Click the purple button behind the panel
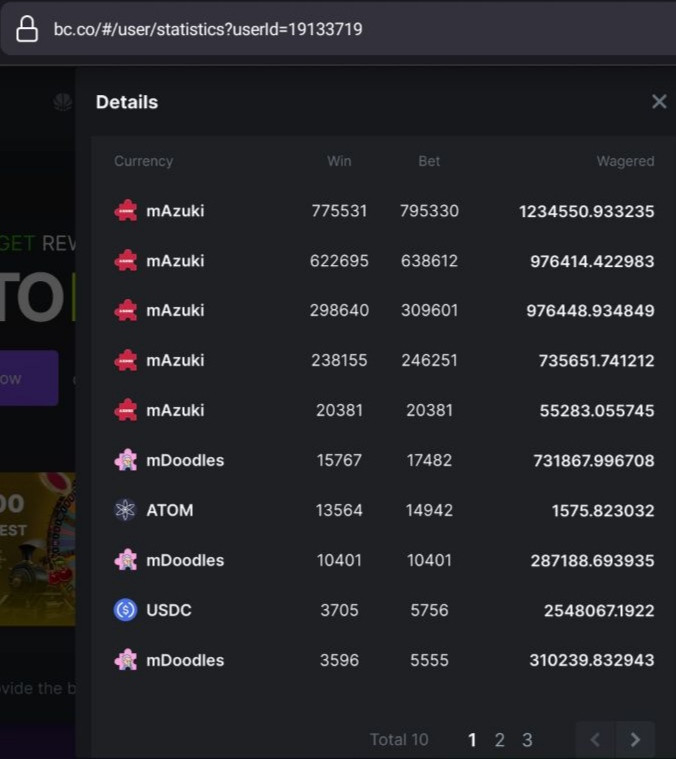 pyautogui.click(x=29, y=378)
